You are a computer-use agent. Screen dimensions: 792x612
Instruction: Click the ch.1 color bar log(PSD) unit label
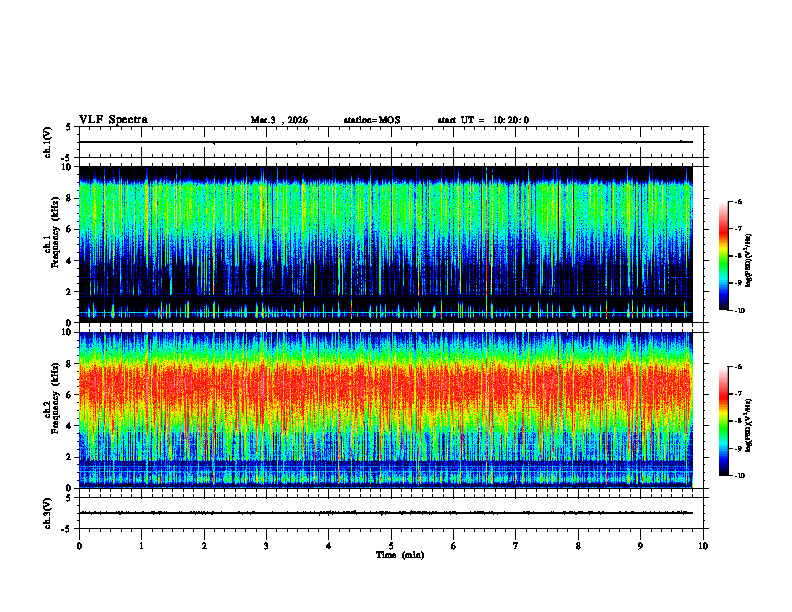tap(749, 261)
